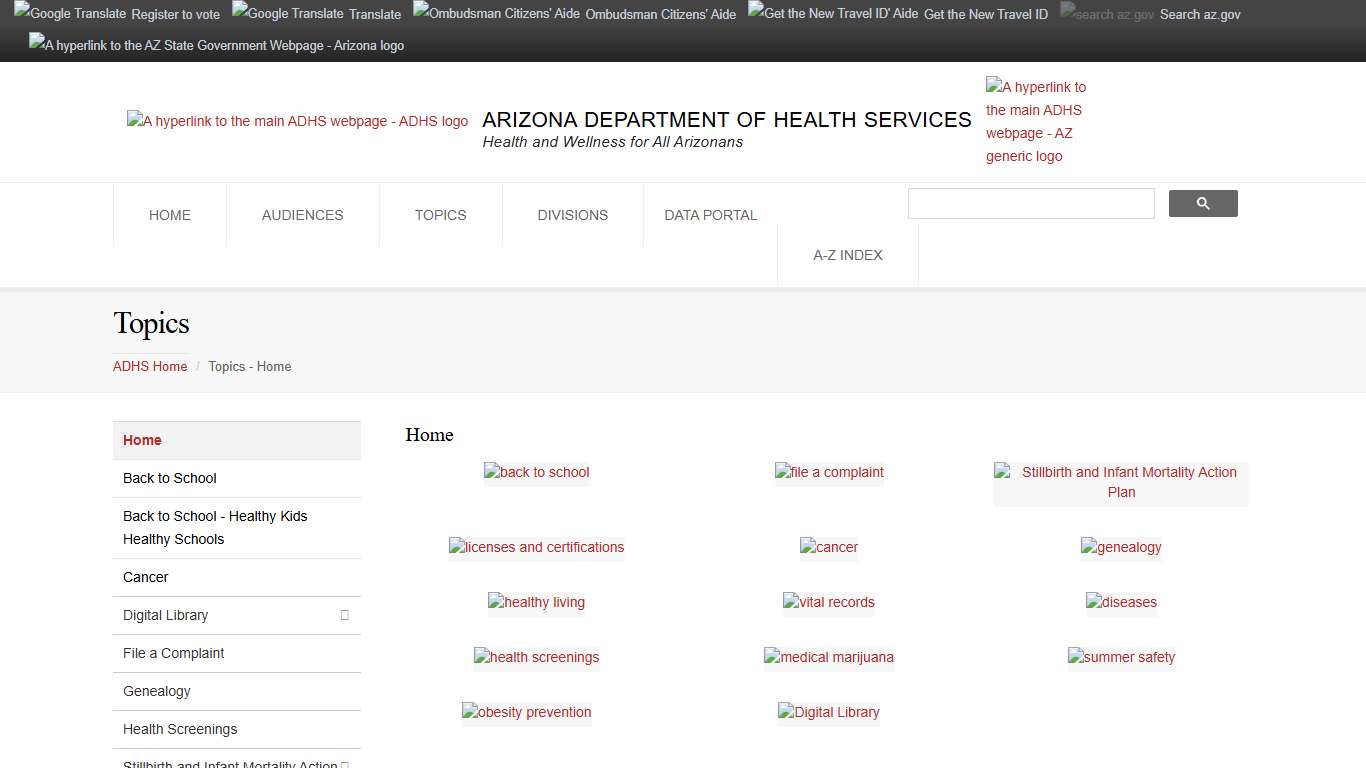Click the ADHS Home breadcrumb link
The height and width of the screenshot is (768, 1366).
point(150,366)
